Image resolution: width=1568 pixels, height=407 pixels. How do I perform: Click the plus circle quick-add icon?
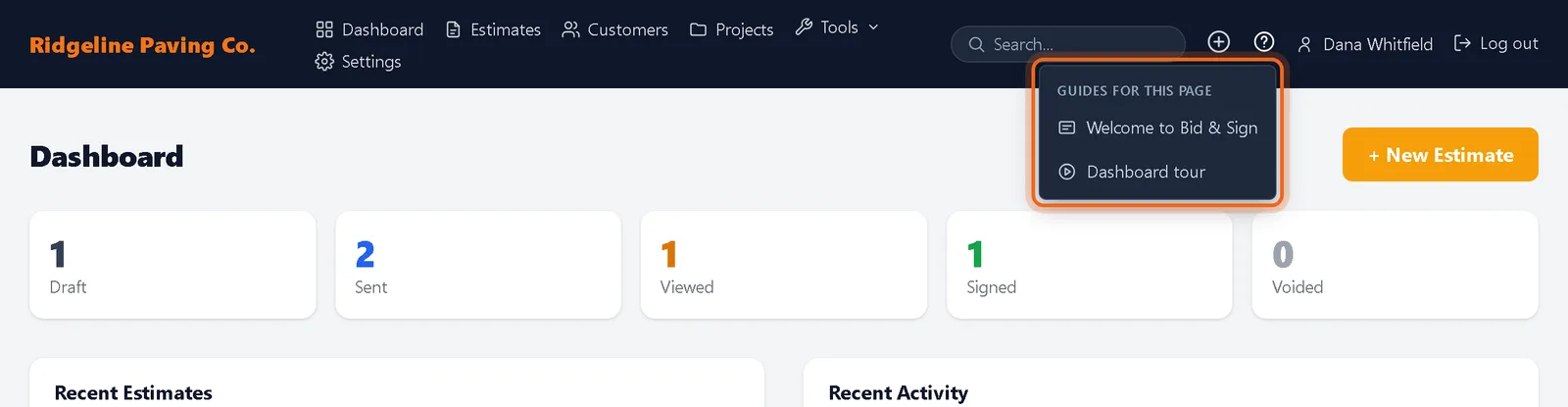coord(1218,41)
